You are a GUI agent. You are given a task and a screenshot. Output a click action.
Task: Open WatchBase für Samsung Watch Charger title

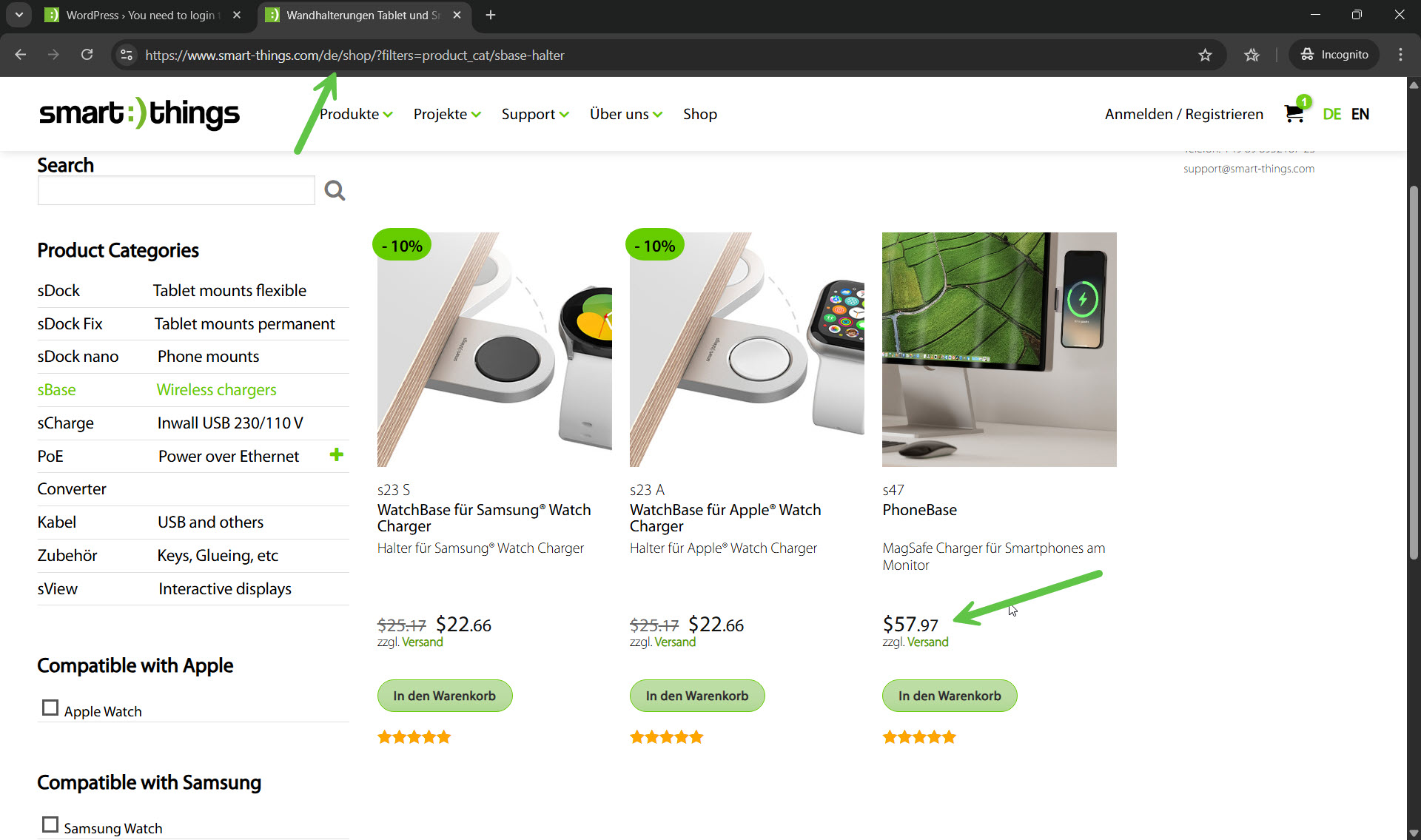[484, 517]
